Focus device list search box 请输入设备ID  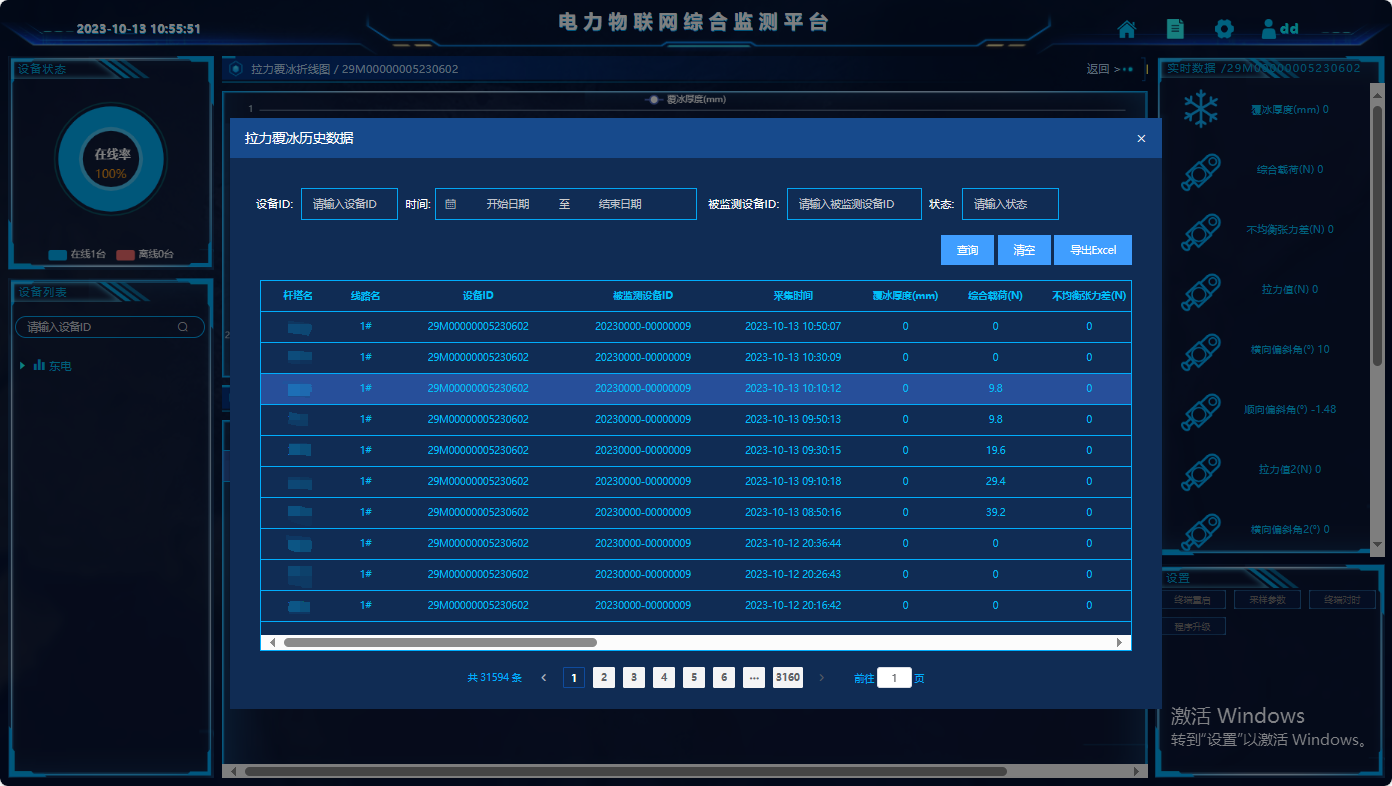(110, 327)
